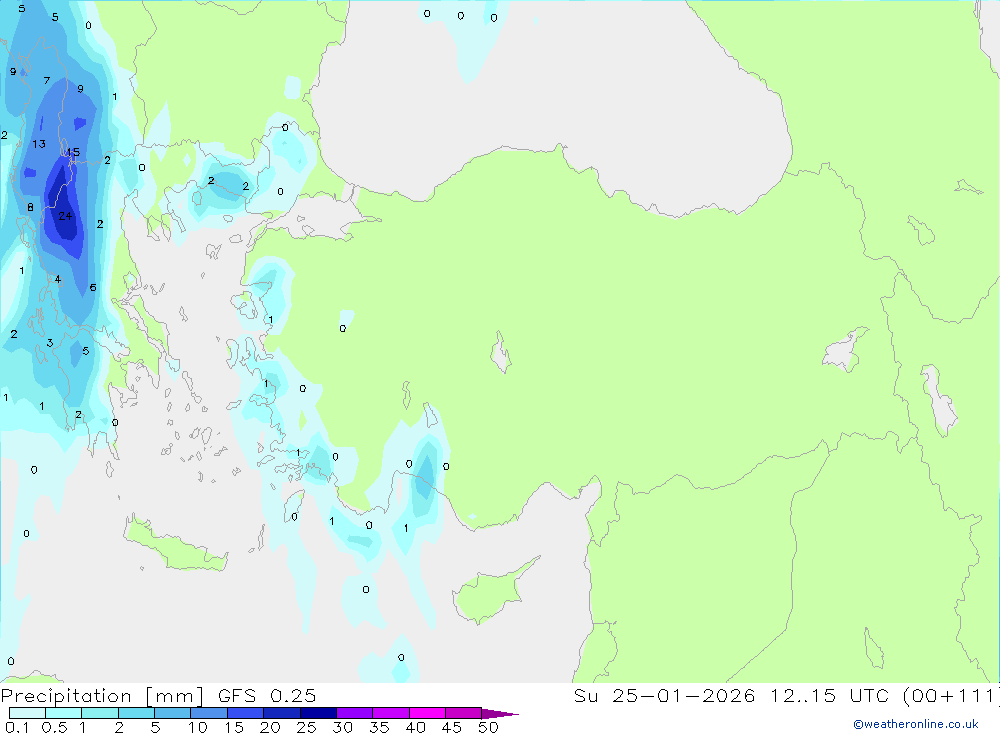Viewport: 1000px width, 733px height.
Task: Click the 20–25 mm dark blue legend box
Action: [x=282, y=713]
